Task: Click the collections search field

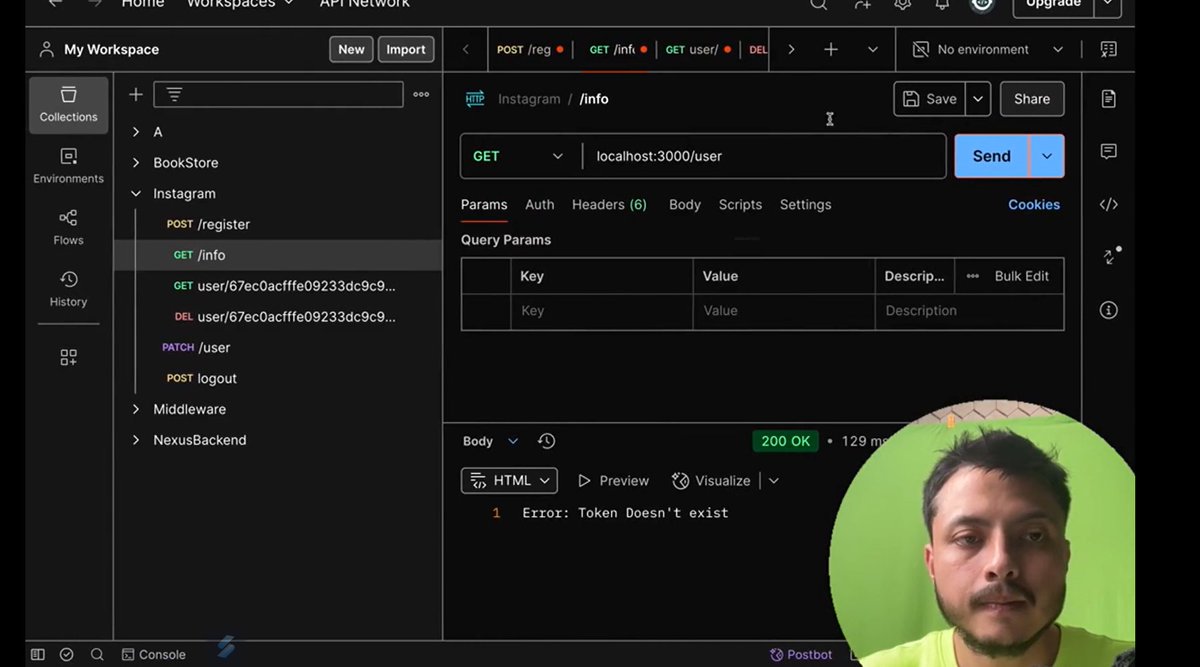Action: (278, 94)
